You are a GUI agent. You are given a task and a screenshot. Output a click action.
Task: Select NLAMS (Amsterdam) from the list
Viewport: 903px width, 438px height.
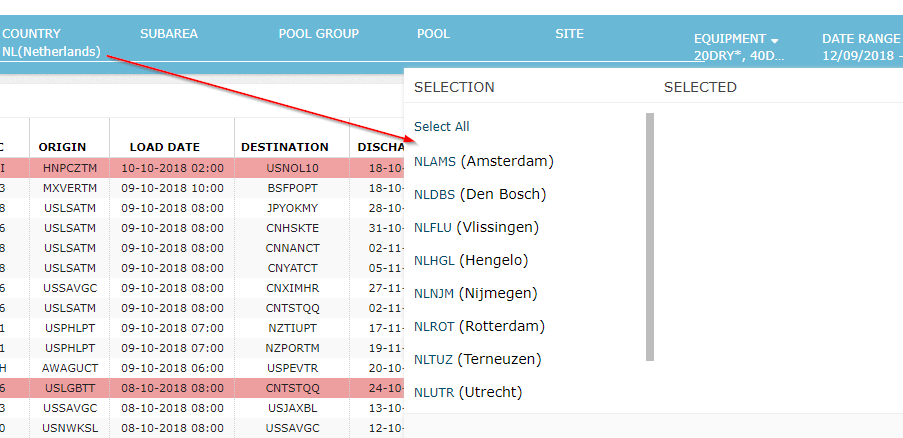(484, 161)
